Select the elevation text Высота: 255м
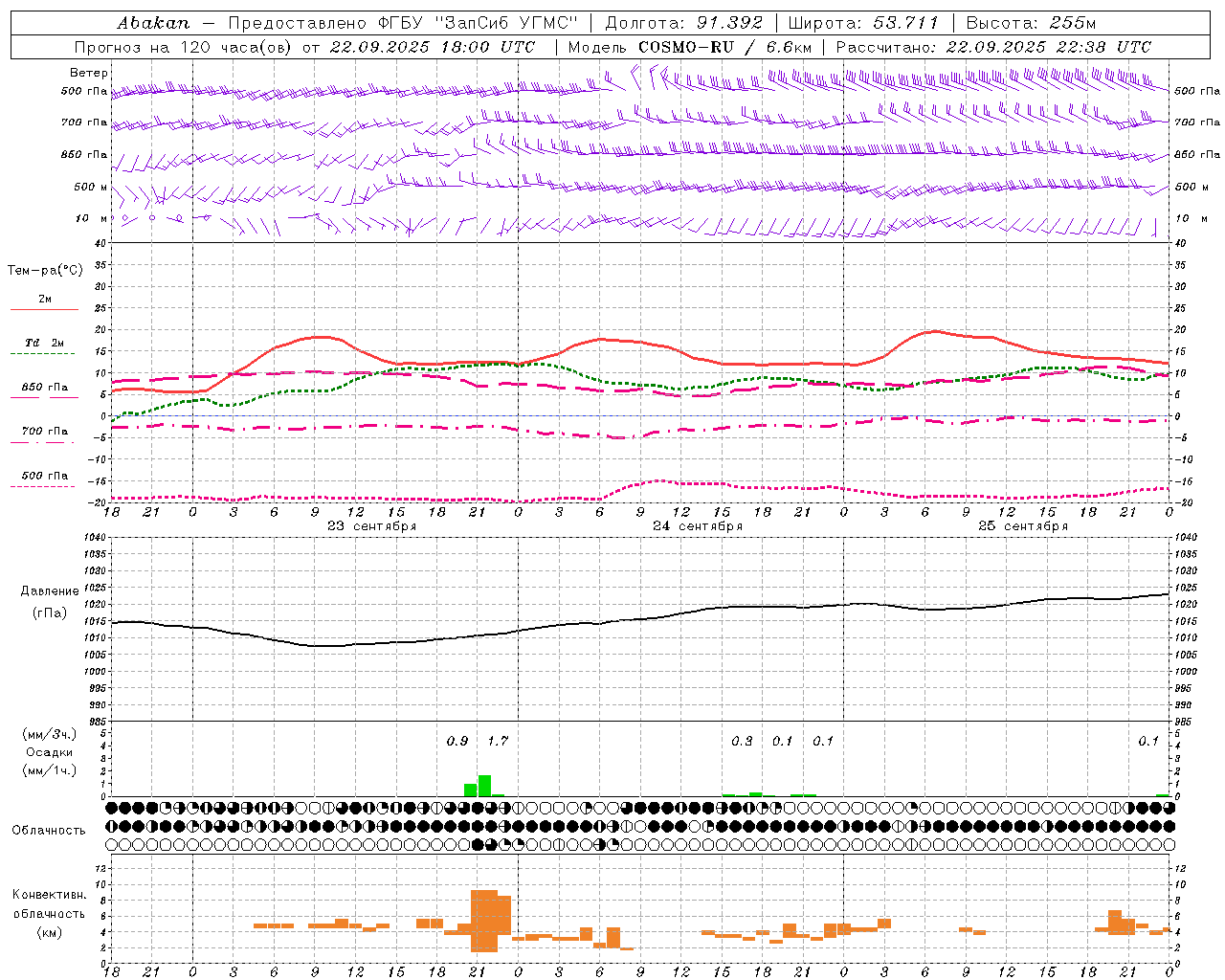The image size is (1225, 980). 1030,23
